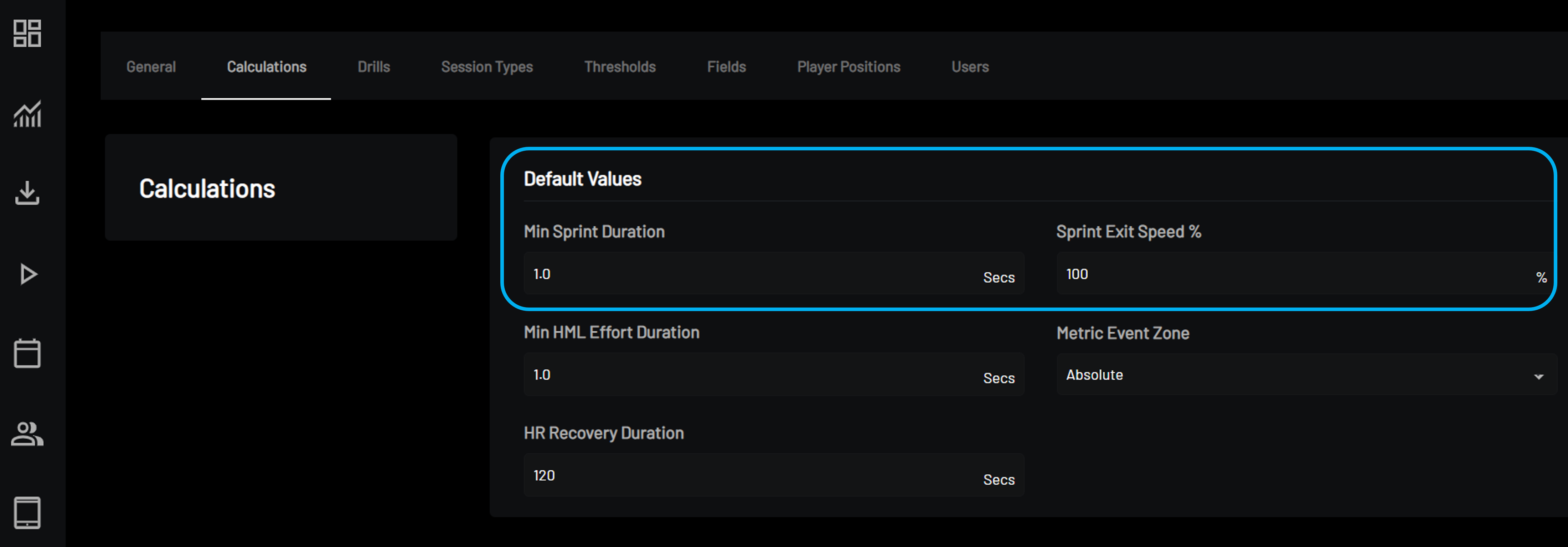The width and height of the screenshot is (1568, 547).
Task: Click the download icon in sidebar
Action: click(x=27, y=193)
